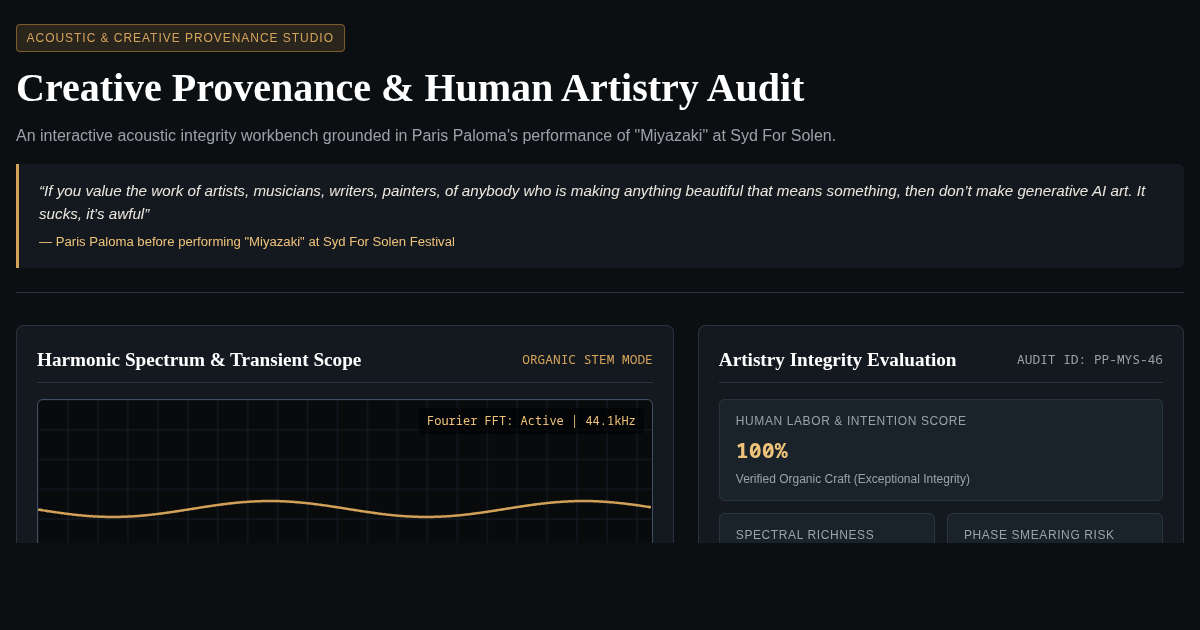Select the Creative Provenance & Human Artistry Audit heading
Screen dimensions: 1200x630
click(x=410, y=88)
